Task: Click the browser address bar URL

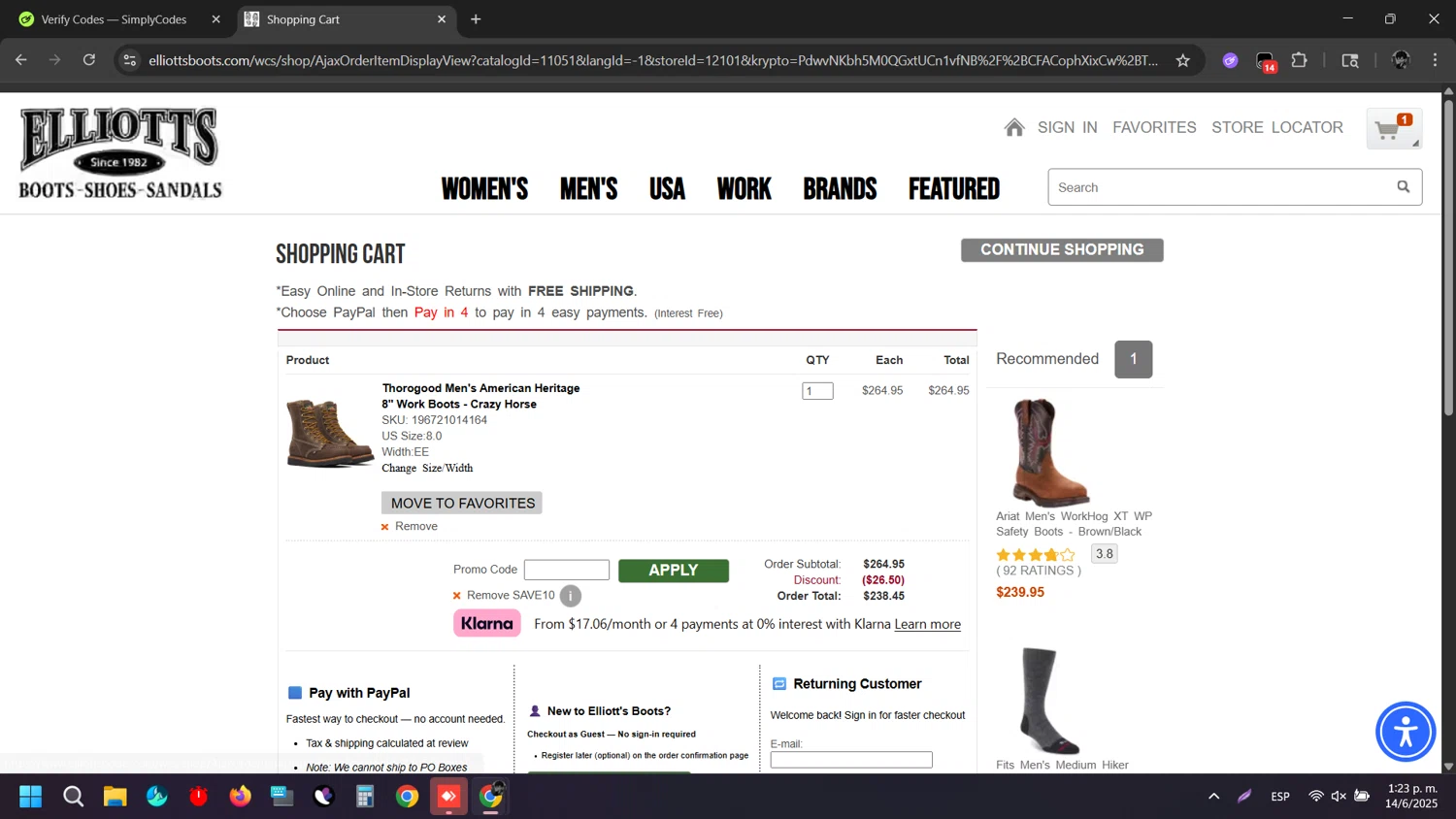Action: pyautogui.click(x=652, y=60)
